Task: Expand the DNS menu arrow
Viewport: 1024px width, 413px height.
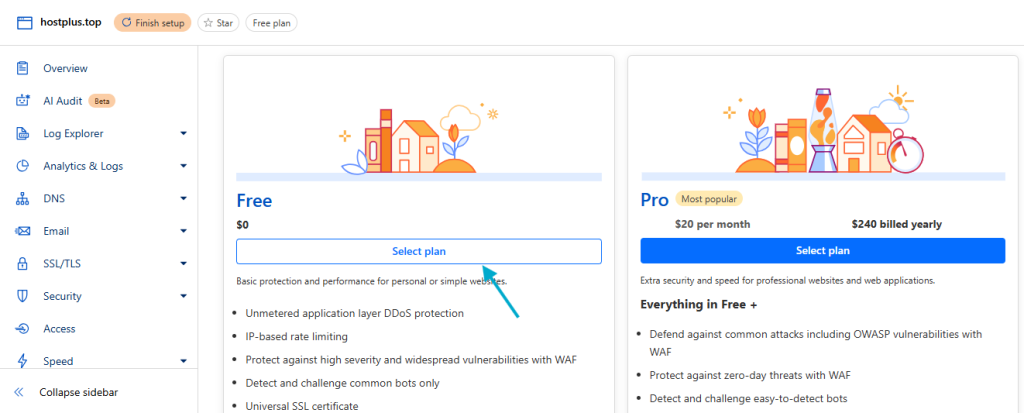Action: click(183, 199)
